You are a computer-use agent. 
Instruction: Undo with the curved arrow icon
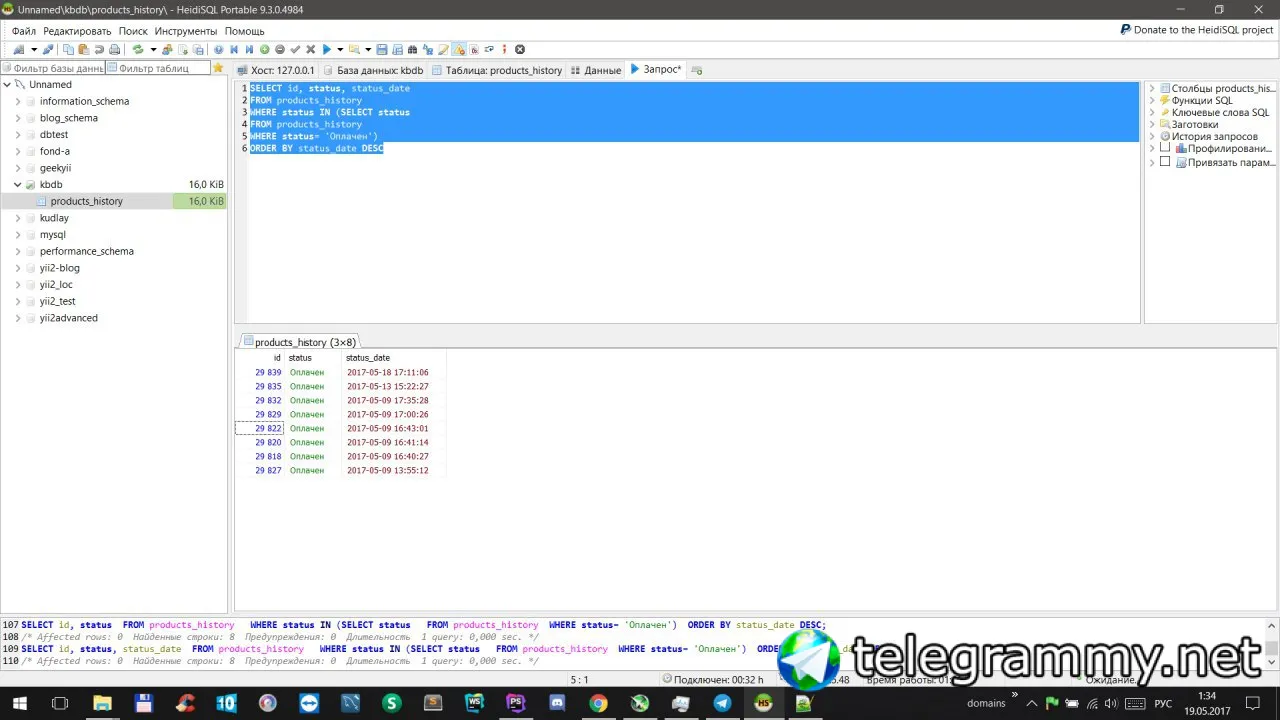99,49
